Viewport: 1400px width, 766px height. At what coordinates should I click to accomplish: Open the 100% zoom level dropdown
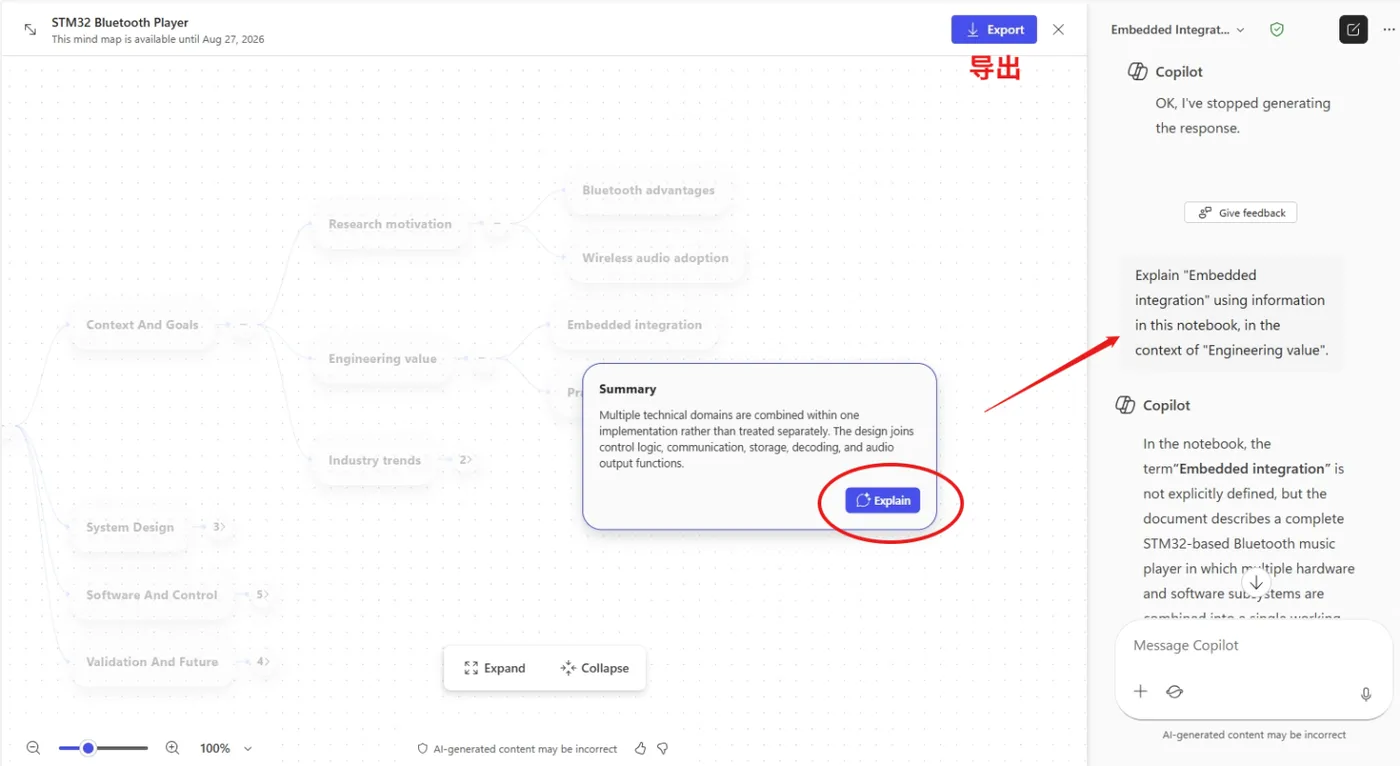coord(226,748)
